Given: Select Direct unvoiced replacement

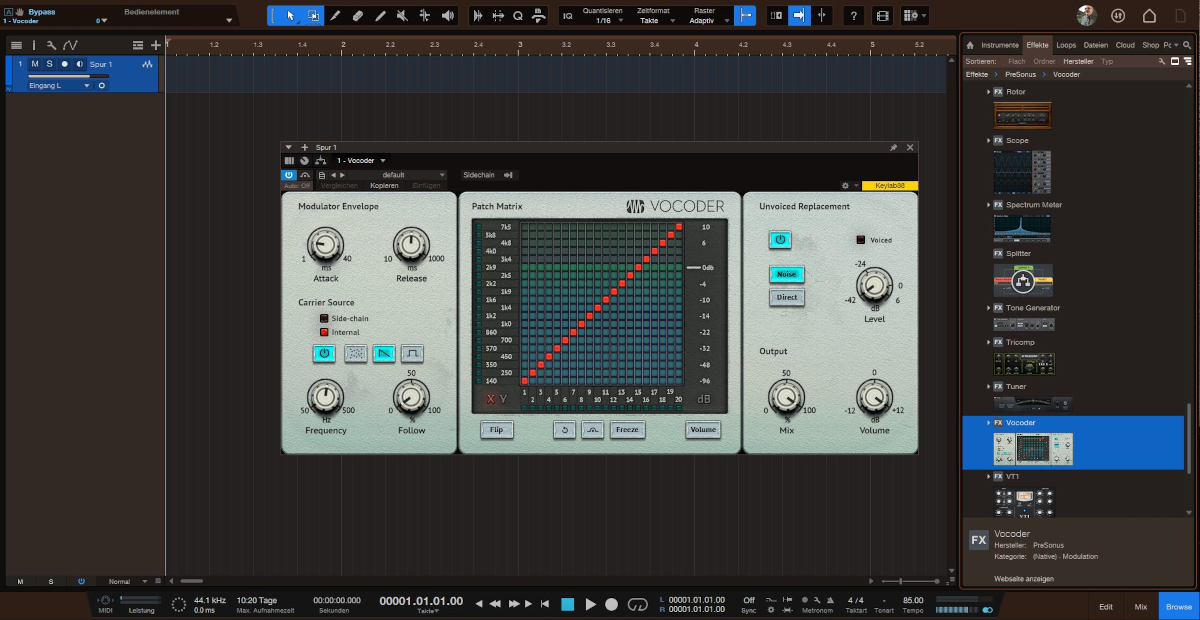Looking at the screenshot, I should coord(787,298).
